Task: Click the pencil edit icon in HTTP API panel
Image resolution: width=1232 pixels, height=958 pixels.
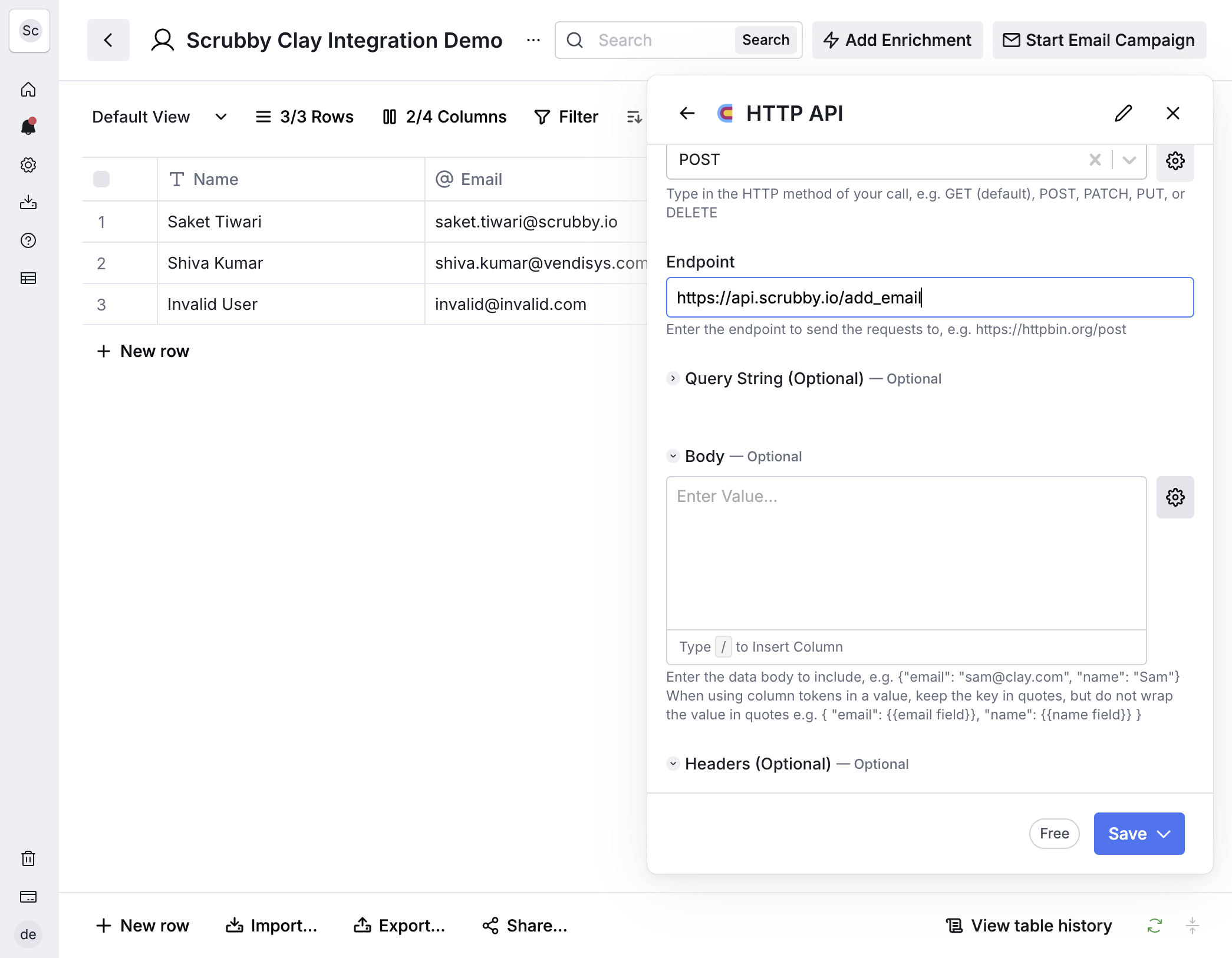Action: pos(1124,113)
